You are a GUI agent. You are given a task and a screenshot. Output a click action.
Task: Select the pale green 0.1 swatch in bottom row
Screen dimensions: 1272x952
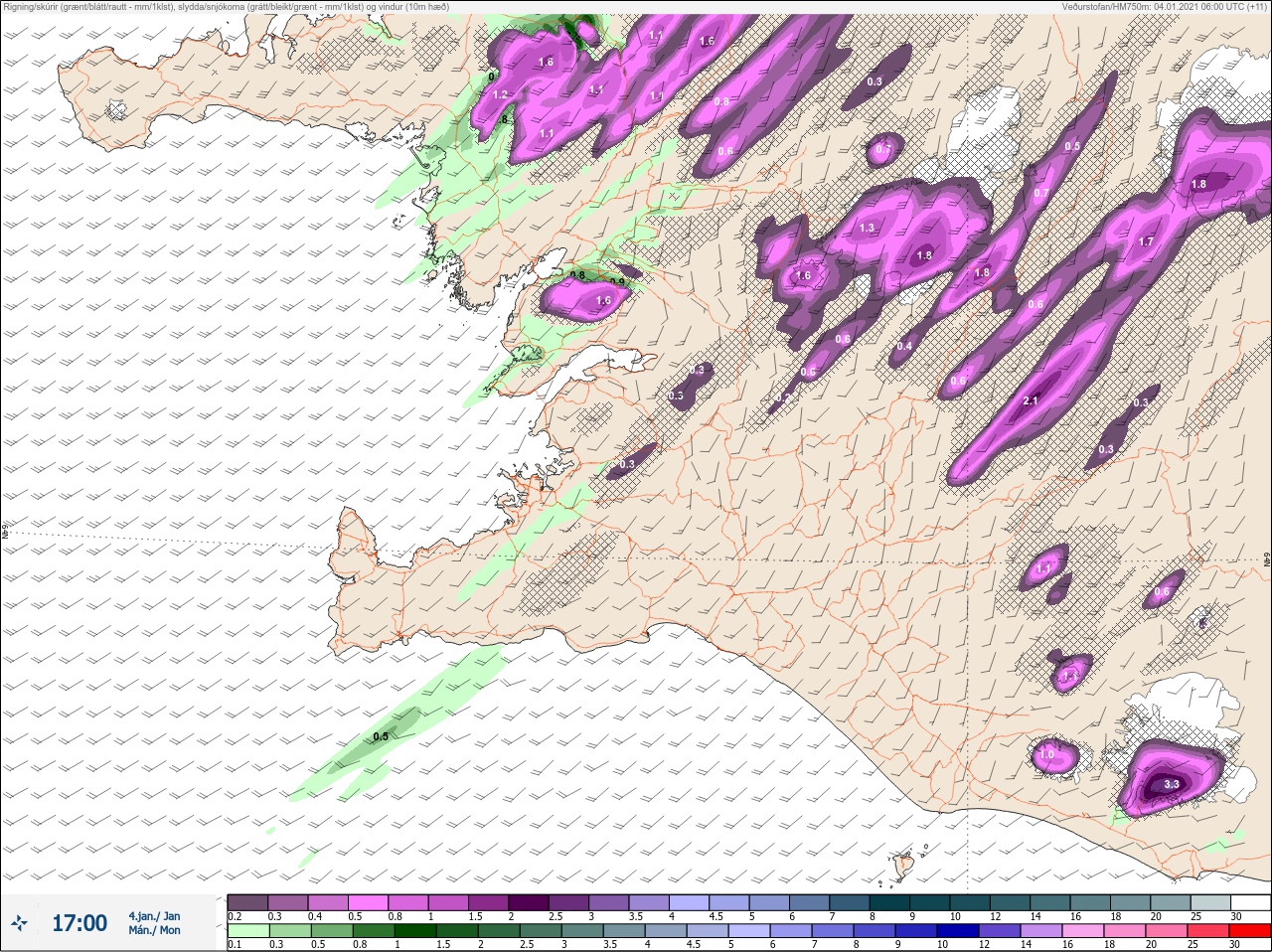point(247,931)
